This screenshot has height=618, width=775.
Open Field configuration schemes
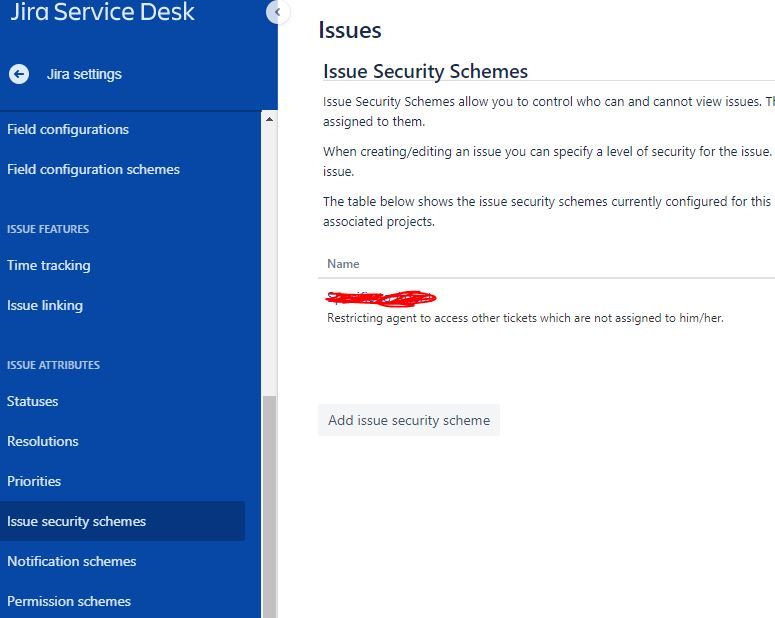coord(93,170)
